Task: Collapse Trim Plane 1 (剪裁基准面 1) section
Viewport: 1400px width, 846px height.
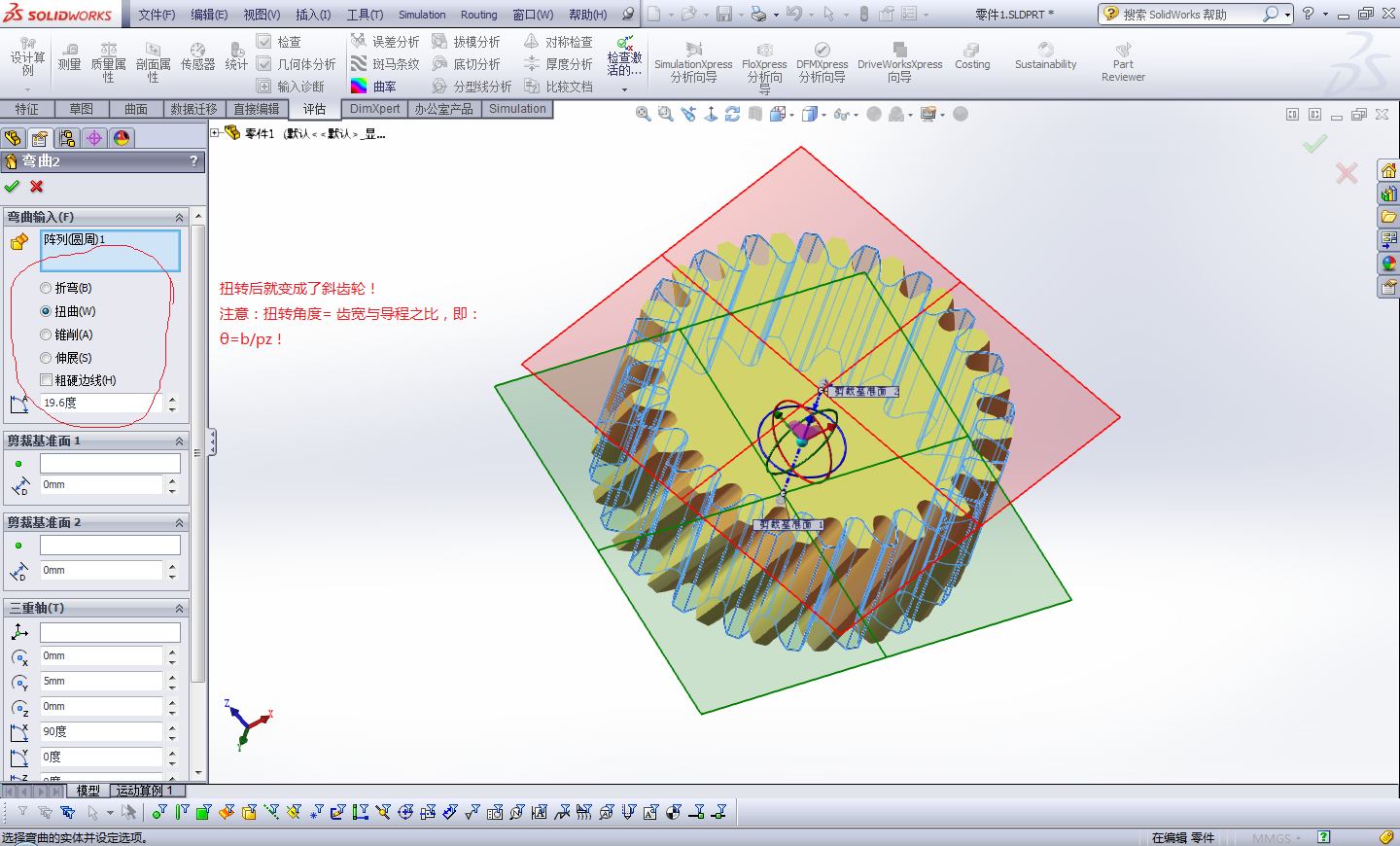Action: point(179,441)
